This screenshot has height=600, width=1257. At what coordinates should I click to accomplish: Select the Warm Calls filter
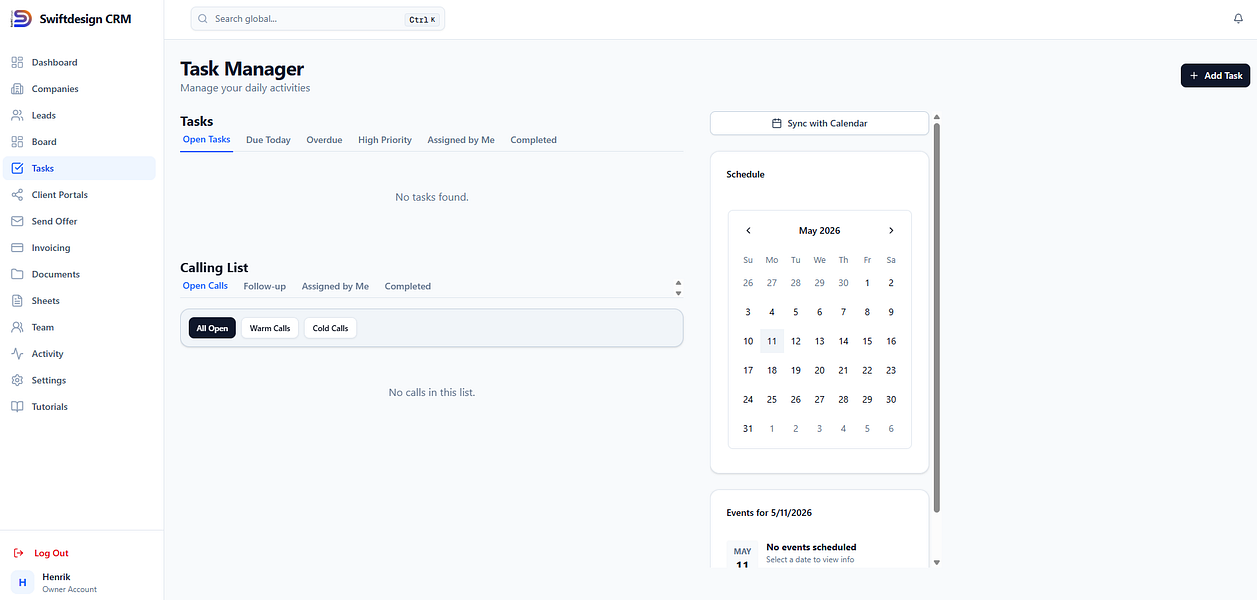pyautogui.click(x=270, y=328)
